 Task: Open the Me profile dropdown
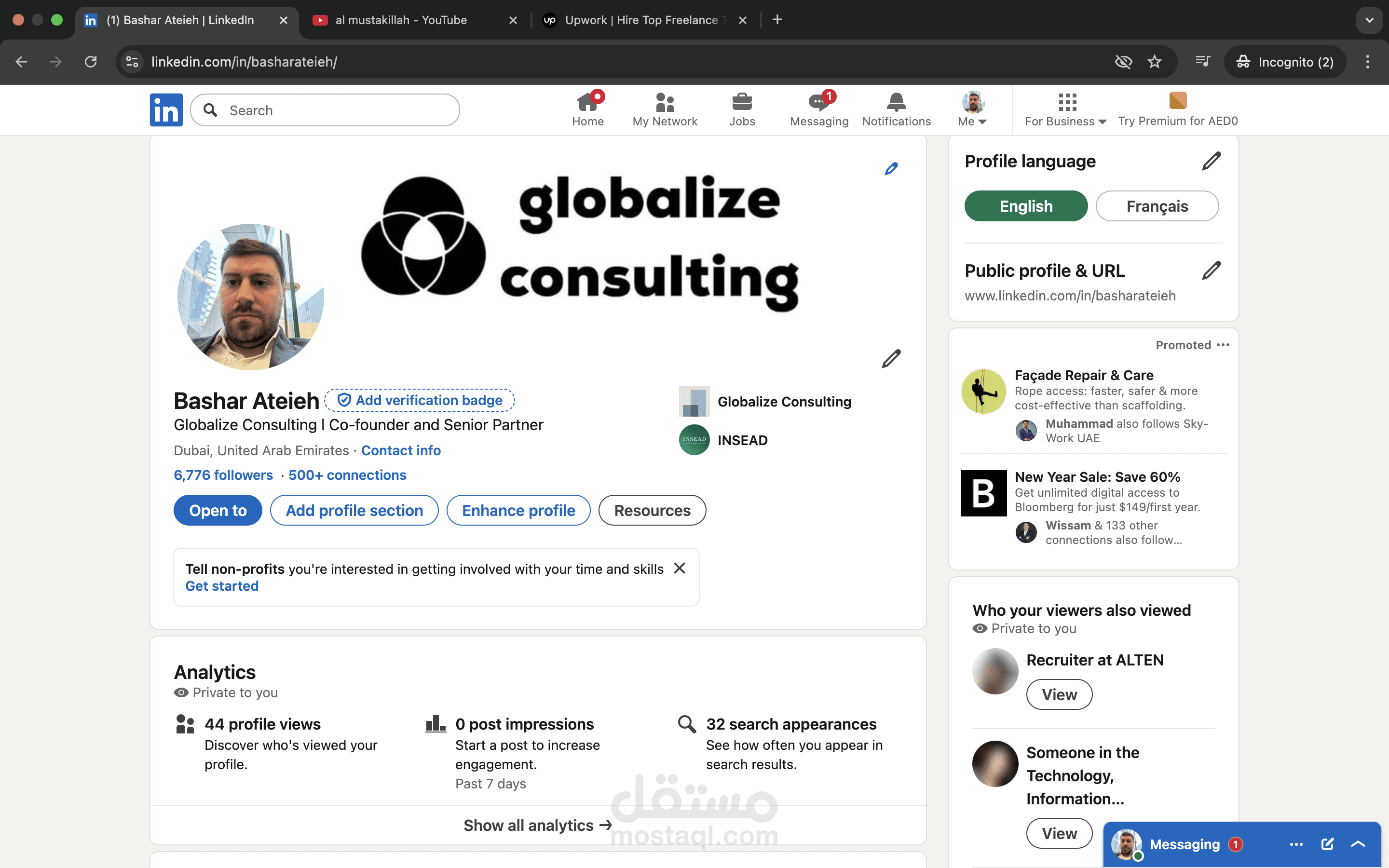[971, 109]
